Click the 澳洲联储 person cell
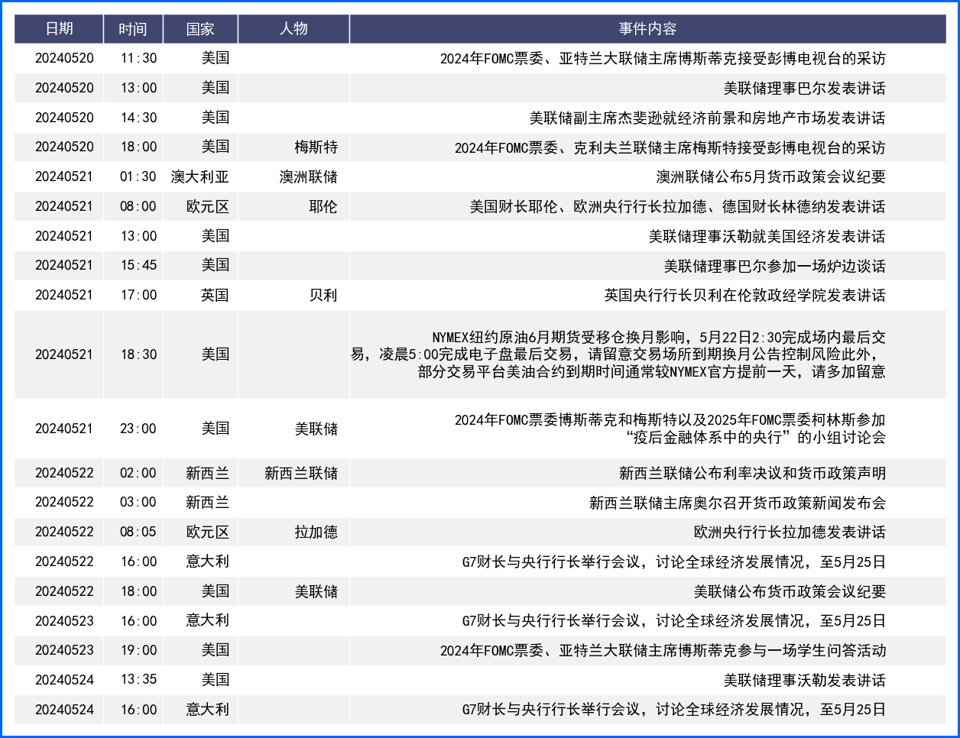960x738 pixels. 309,177
